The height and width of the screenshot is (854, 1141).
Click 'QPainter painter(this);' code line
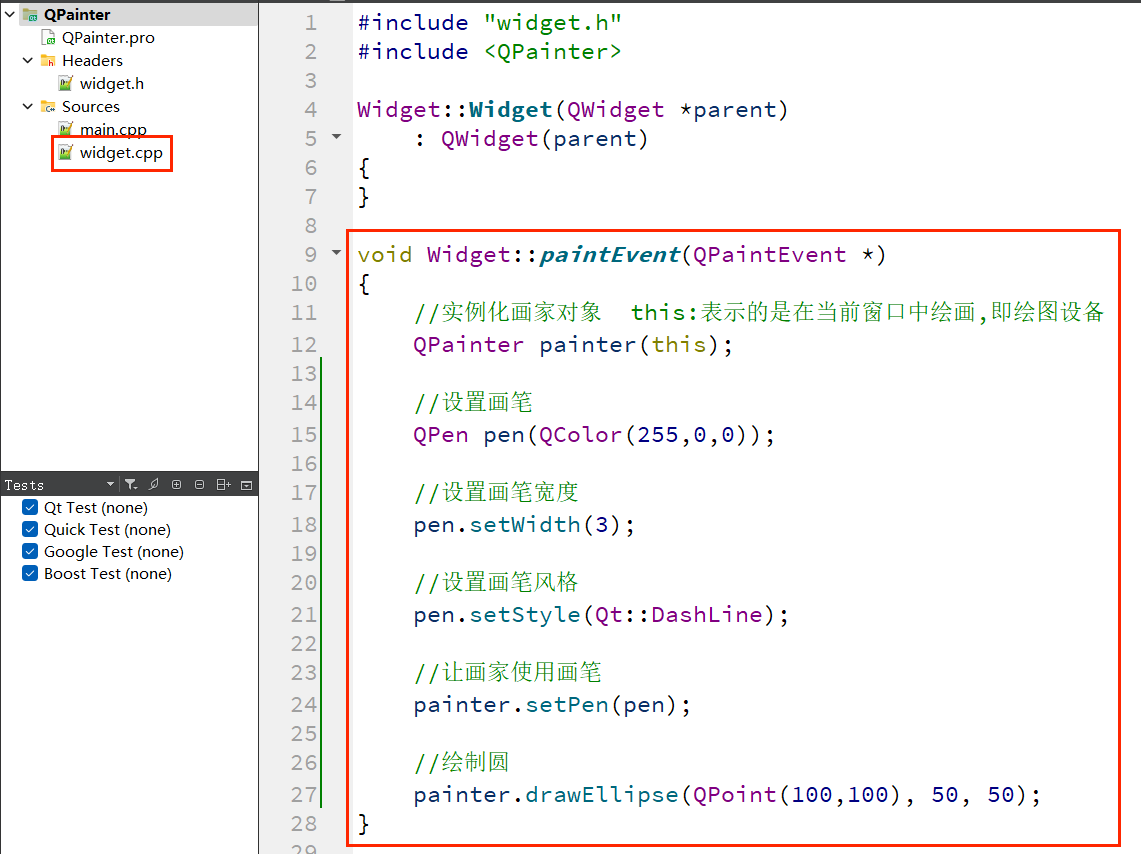(573, 345)
